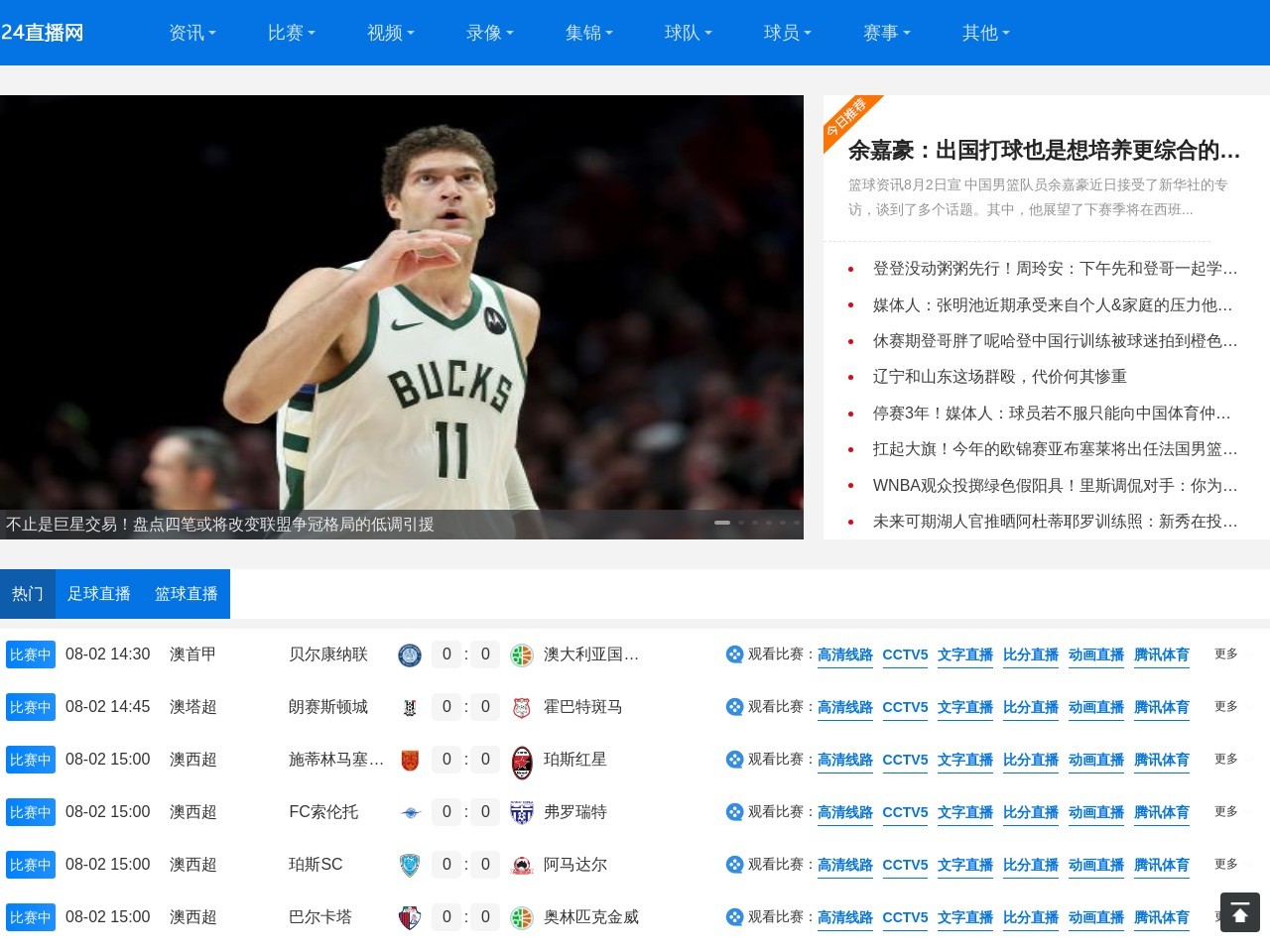Image resolution: width=1270 pixels, height=952 pixels.
Task: Click the CCTV5 link in the 朗赛斯顿城 row
Action: [x=904, y=707]
